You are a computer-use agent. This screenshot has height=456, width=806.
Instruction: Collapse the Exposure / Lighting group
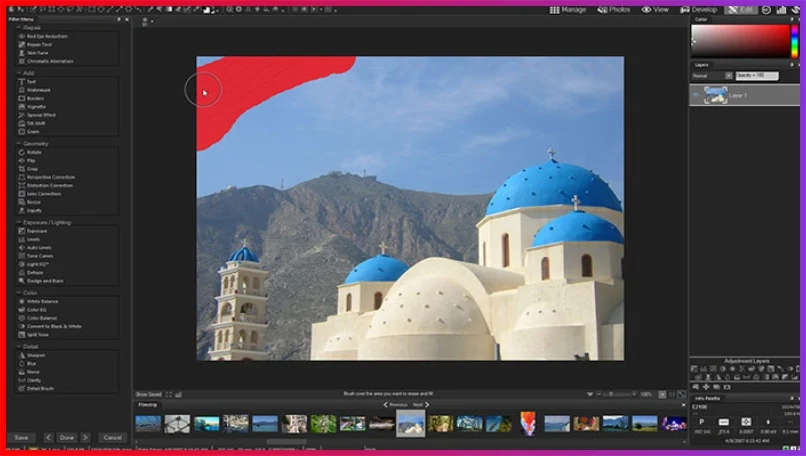pos(19,223)
